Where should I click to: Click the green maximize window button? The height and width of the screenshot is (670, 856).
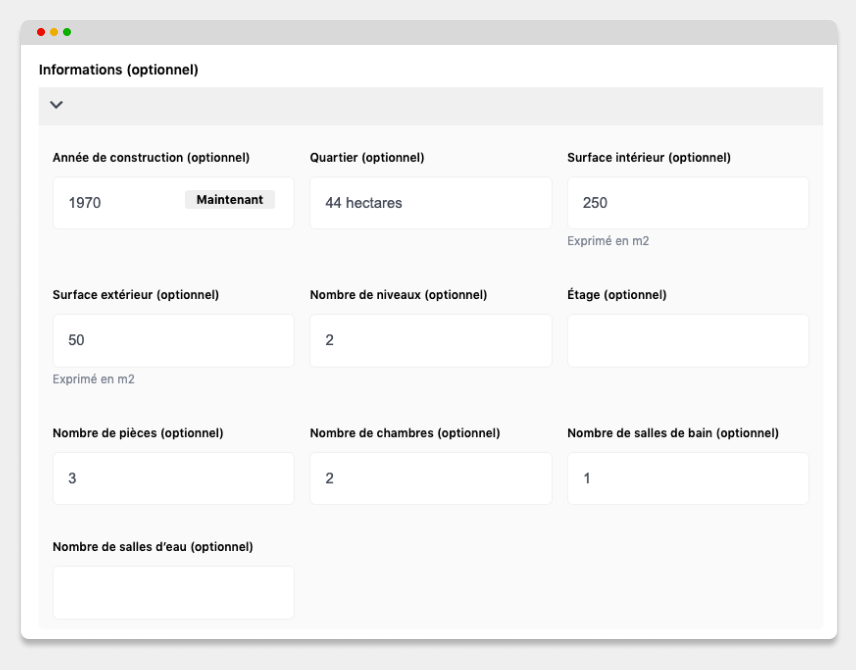[x=67, y=32]
